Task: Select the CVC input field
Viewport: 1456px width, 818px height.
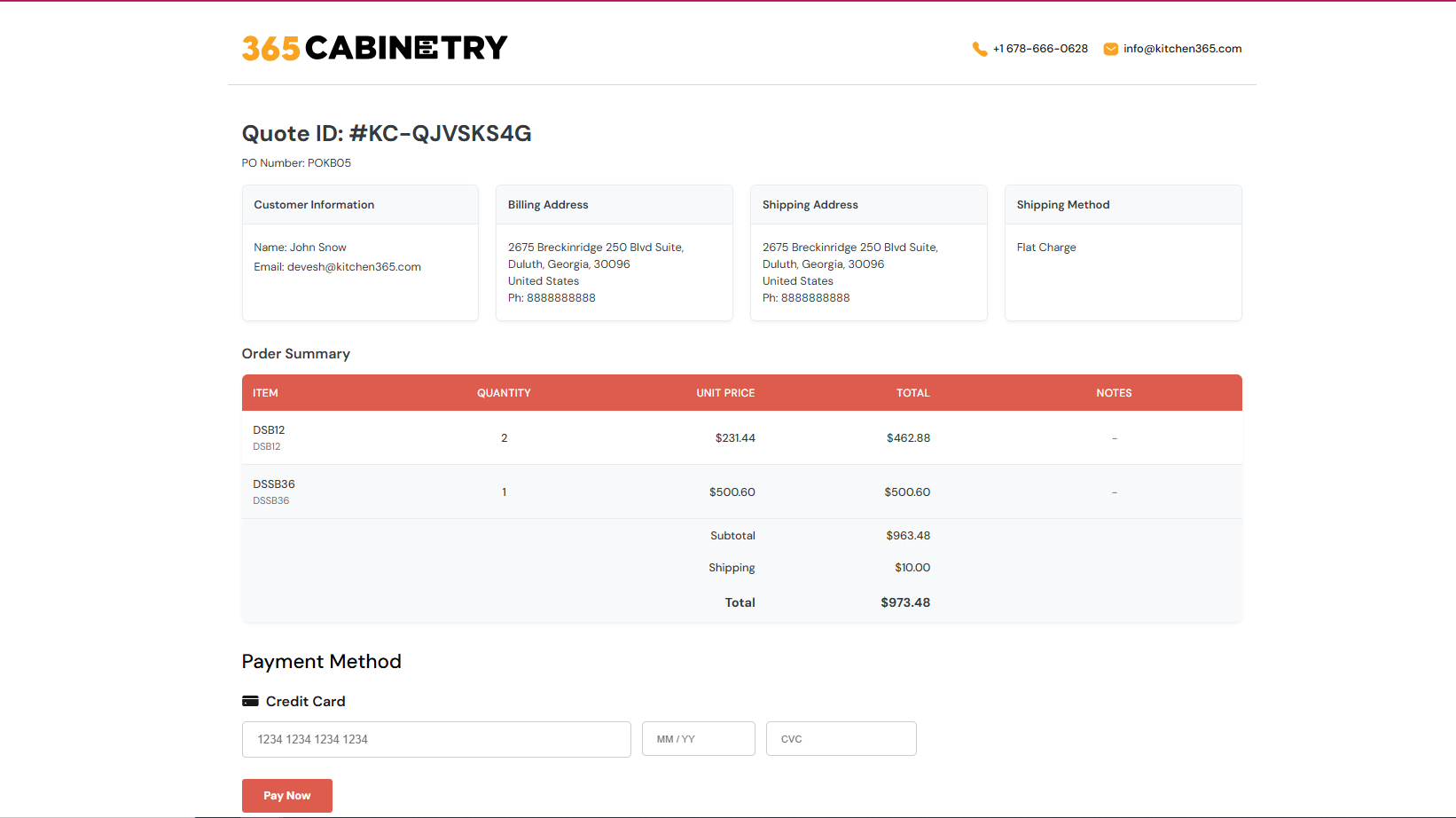Action: coord(841,739)
